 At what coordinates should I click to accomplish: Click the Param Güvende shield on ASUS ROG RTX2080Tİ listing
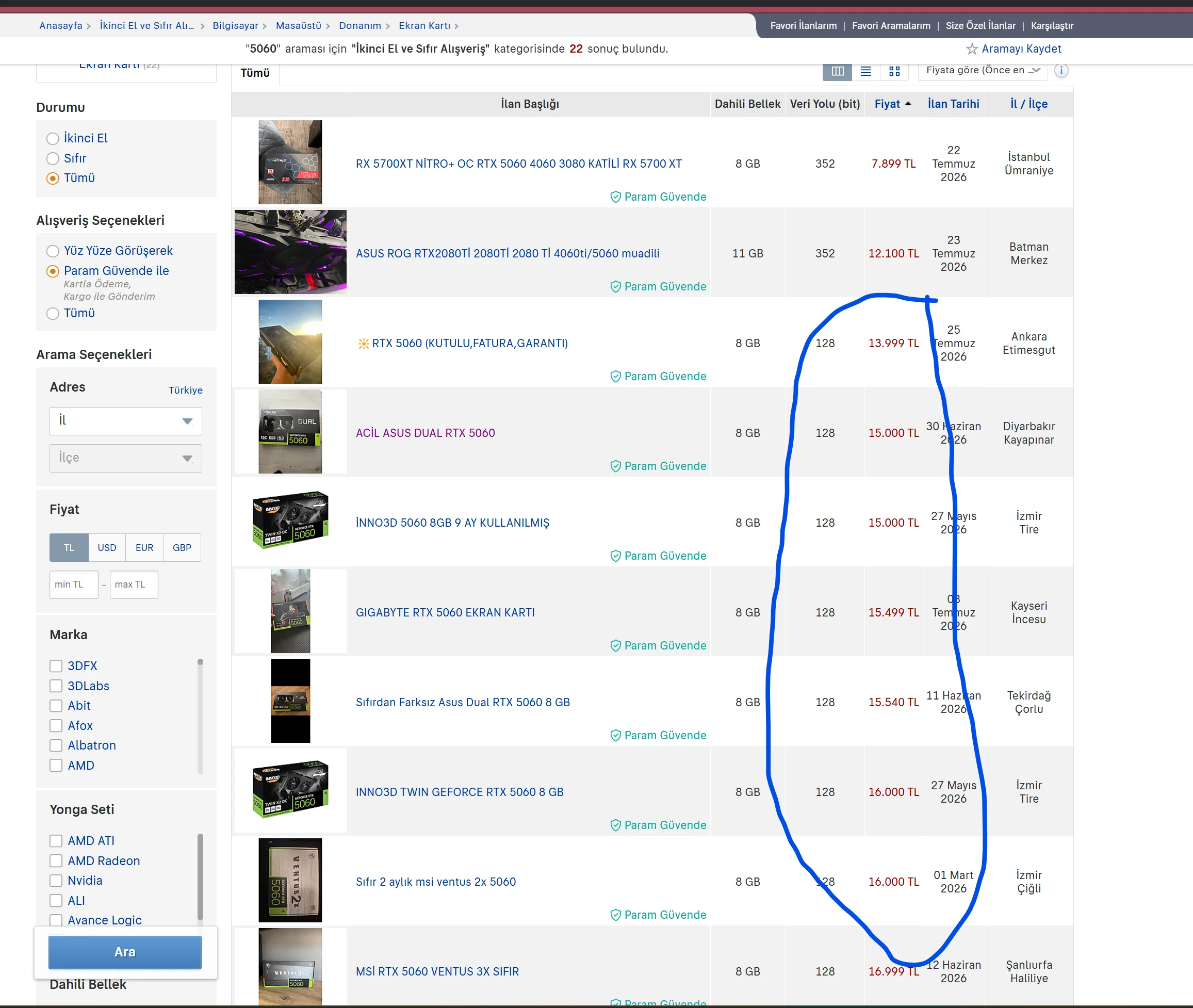[x=615, y=286]
